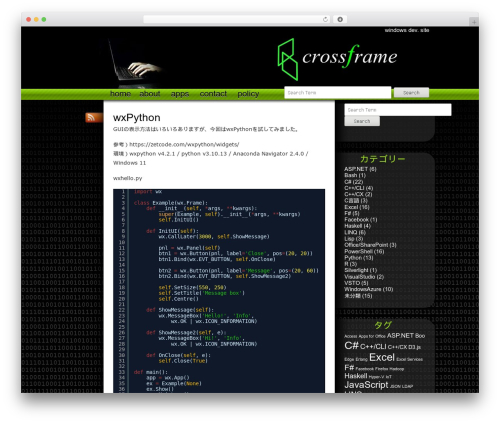
Task: Open category F# (5)
Action: pyautogui.click(x=352, y=213)
